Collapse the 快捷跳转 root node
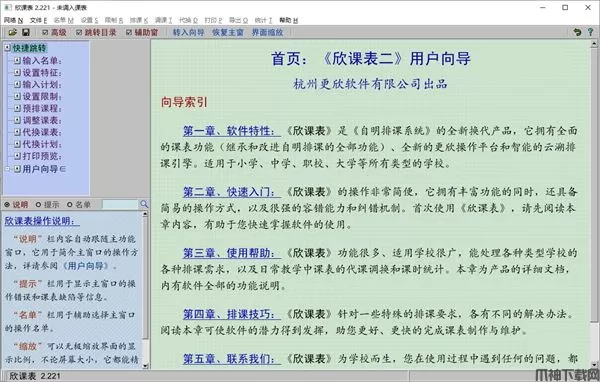600x382 pixels. (7, 48)
